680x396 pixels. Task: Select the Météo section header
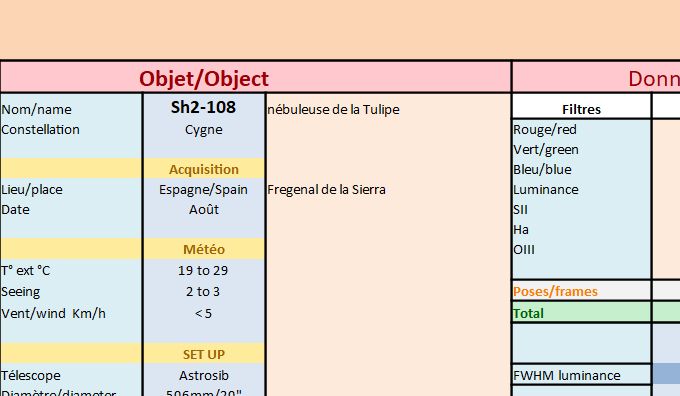[x=203, y=249]
